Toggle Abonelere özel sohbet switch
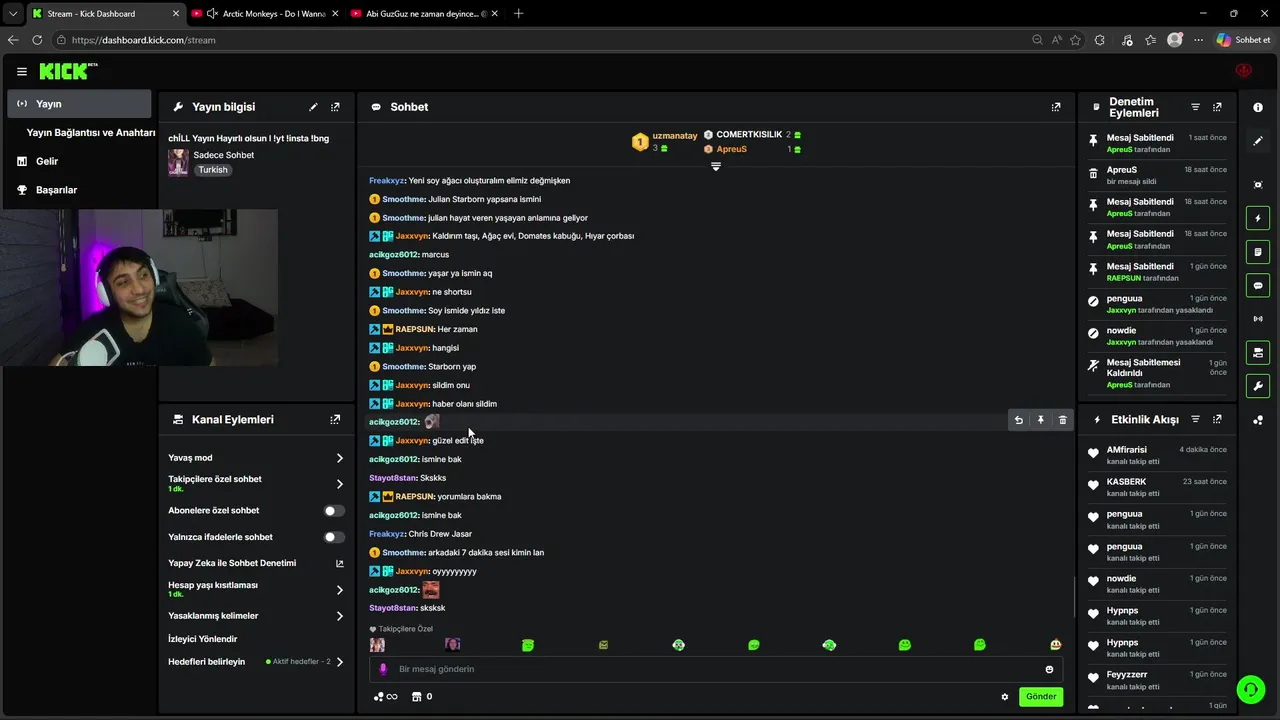Viewport: 1280px width, 720px height. point(335,511)
